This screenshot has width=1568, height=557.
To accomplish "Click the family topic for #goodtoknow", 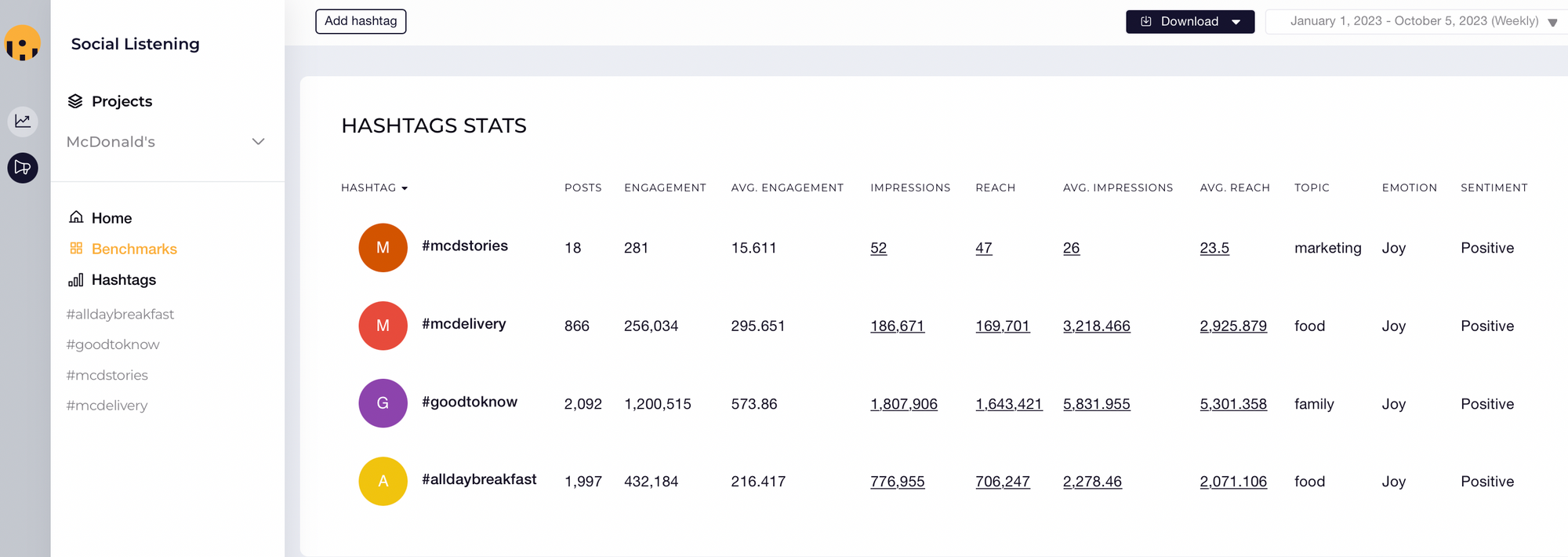I will pyautogui.click(x=1314, y=404).
